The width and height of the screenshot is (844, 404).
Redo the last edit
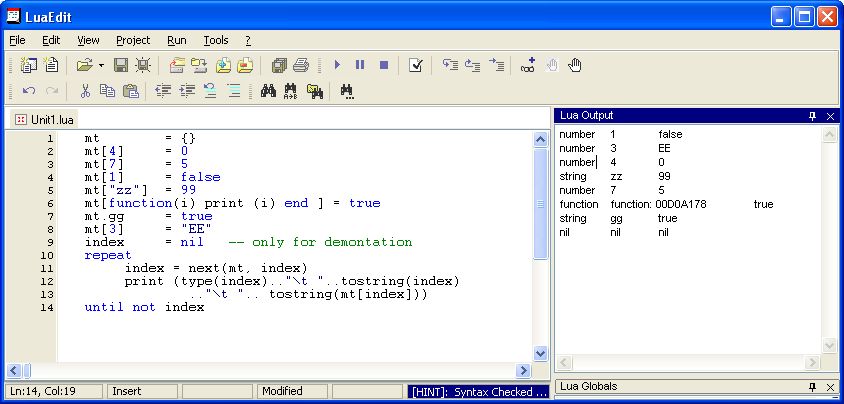[52, 91]
